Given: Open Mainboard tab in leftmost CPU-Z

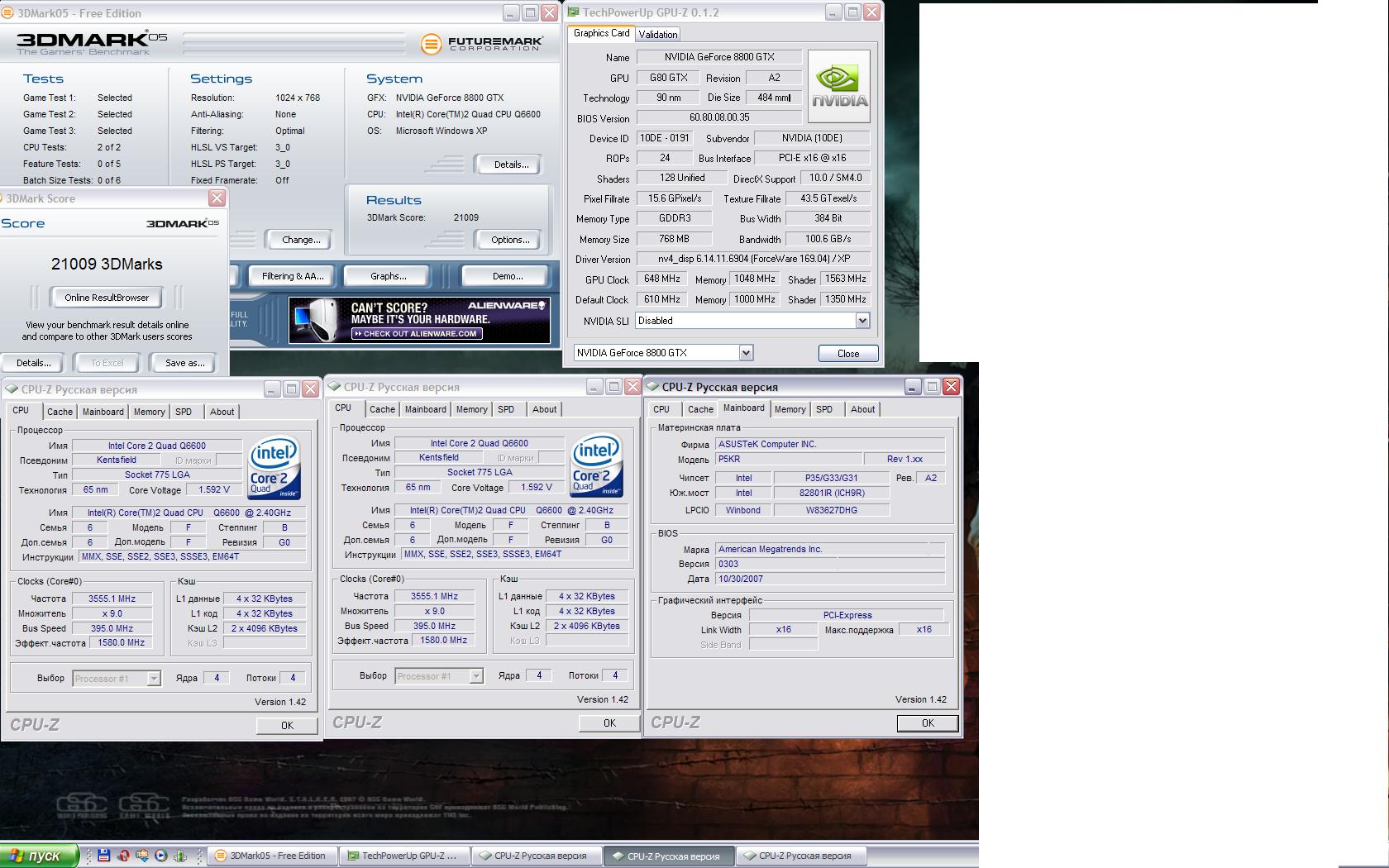Looking at the screenshot, I should [x=103, y=412].
